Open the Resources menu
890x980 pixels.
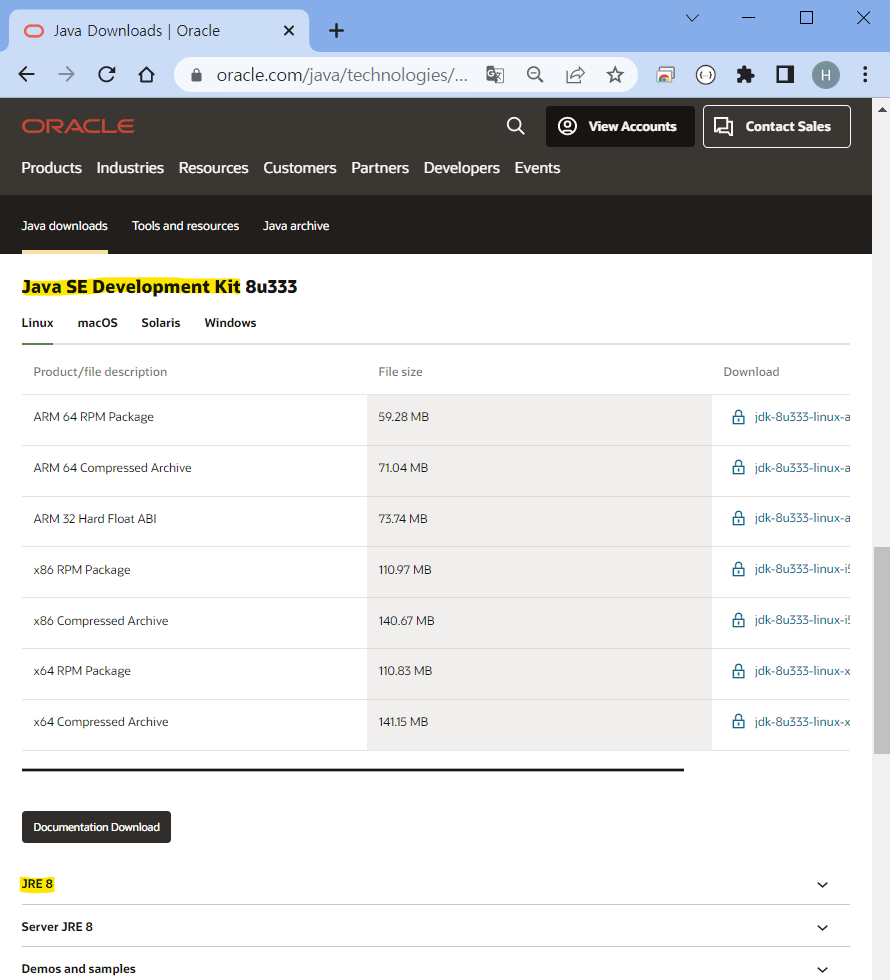click(213, 168)
